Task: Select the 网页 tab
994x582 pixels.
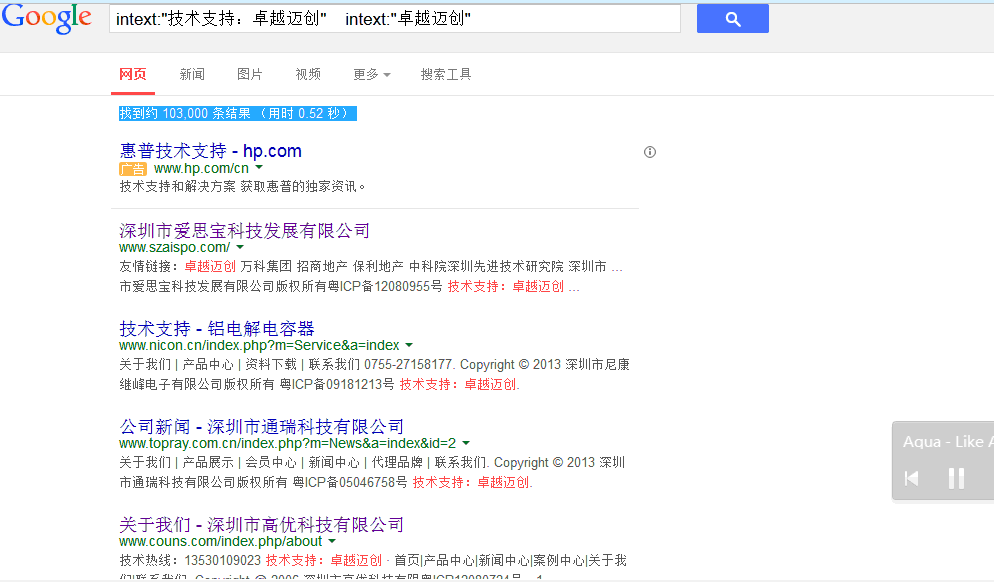Action: pyautogui.click(x=132, y=74)
